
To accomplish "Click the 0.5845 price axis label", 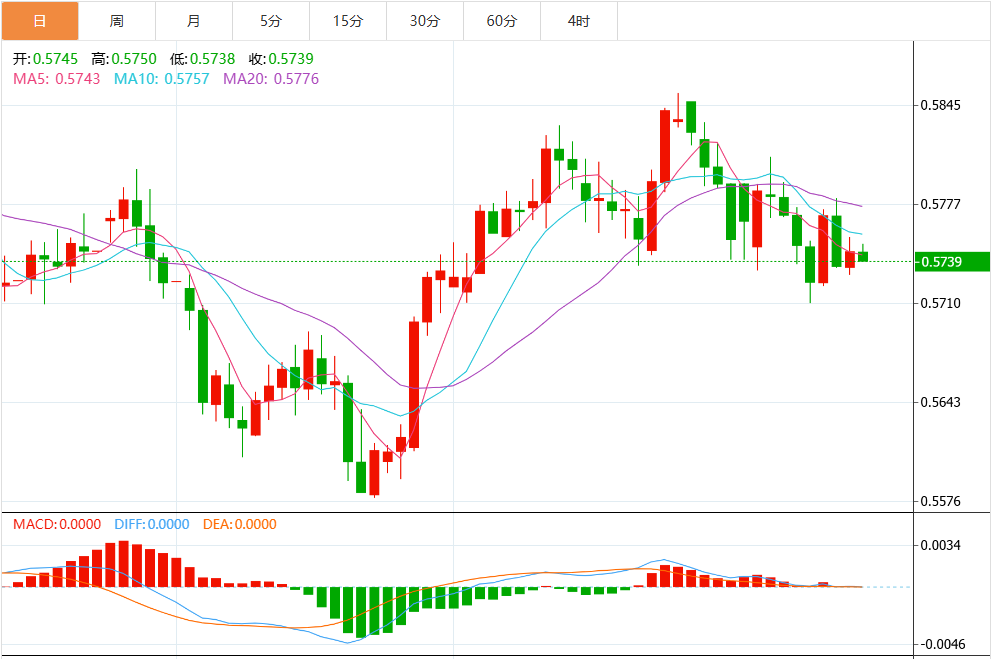I will (x=940, y=105).
